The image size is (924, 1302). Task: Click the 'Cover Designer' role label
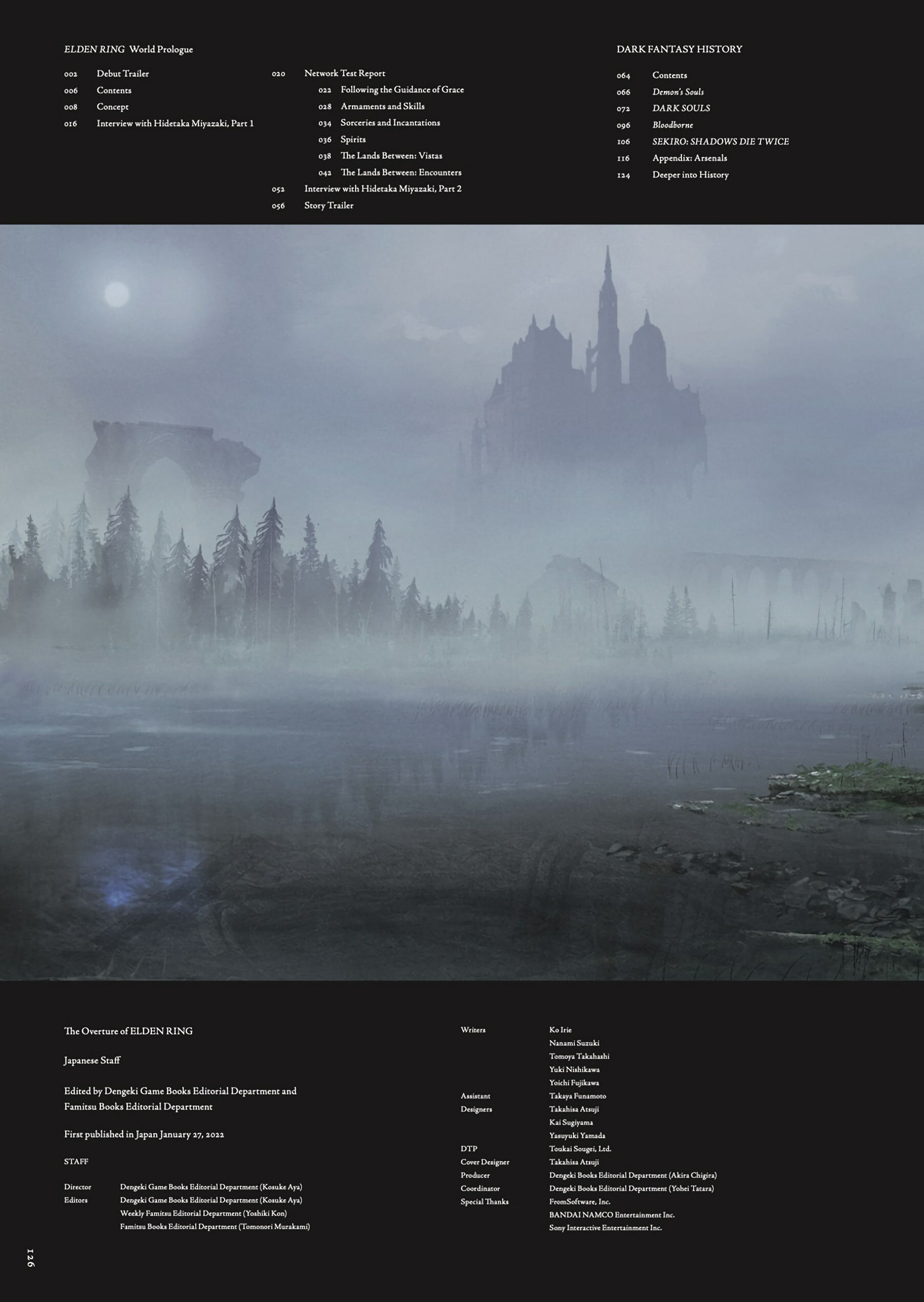click(485, 1162)
